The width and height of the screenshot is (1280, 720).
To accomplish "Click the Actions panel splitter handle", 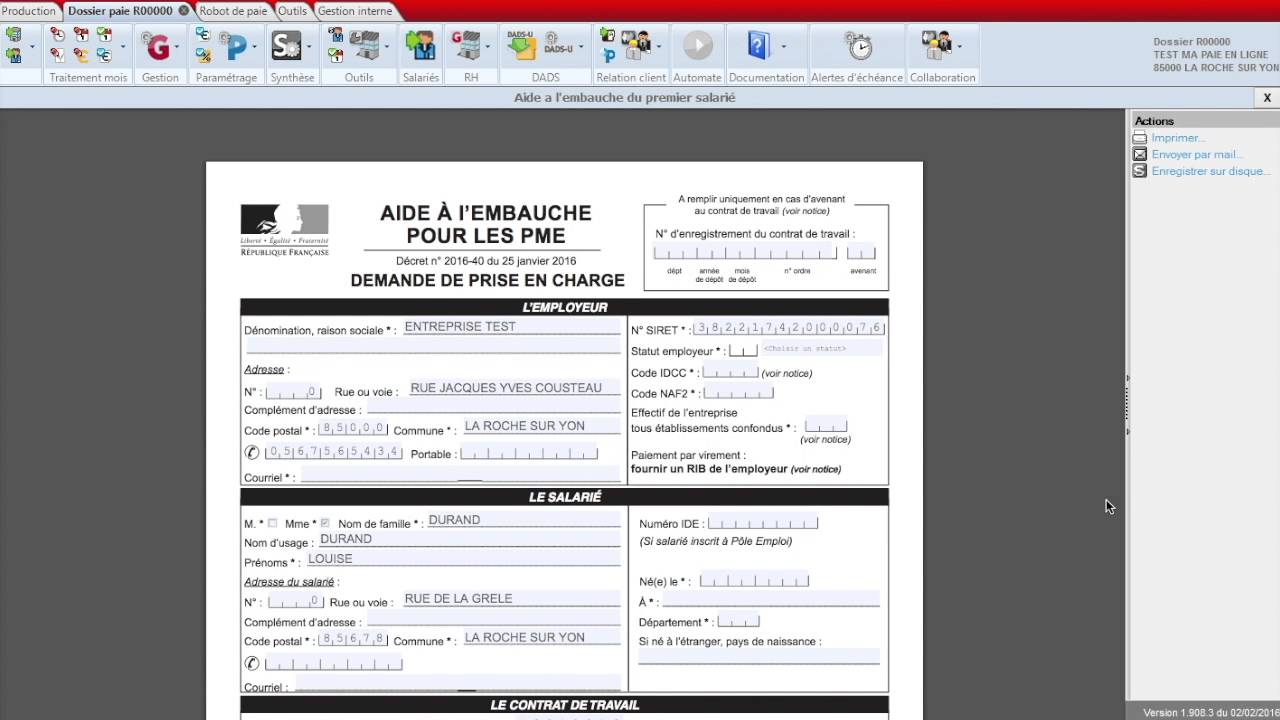I will (x=1128, y=405).
